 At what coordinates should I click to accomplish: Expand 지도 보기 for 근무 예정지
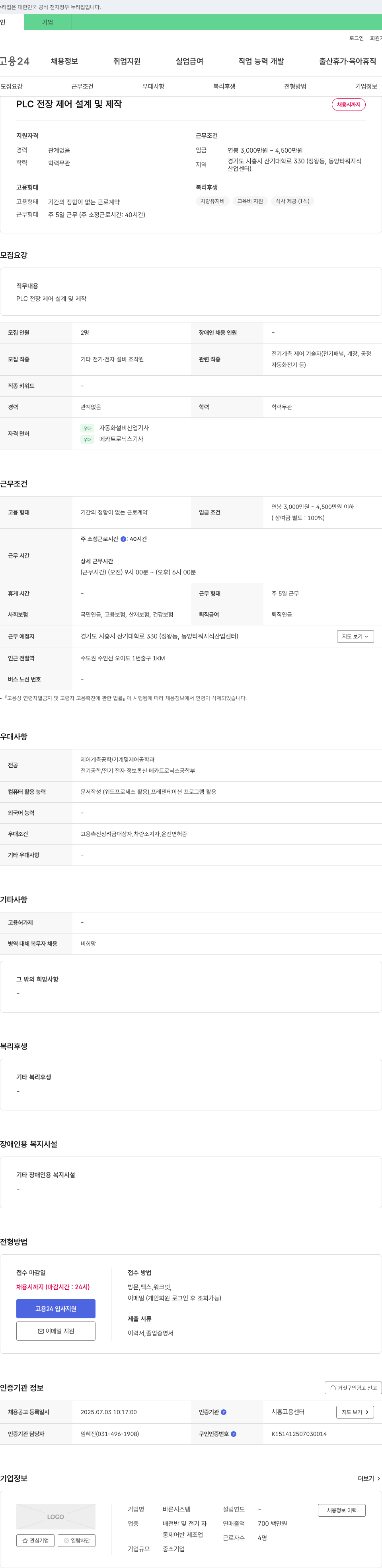(355, 636)
